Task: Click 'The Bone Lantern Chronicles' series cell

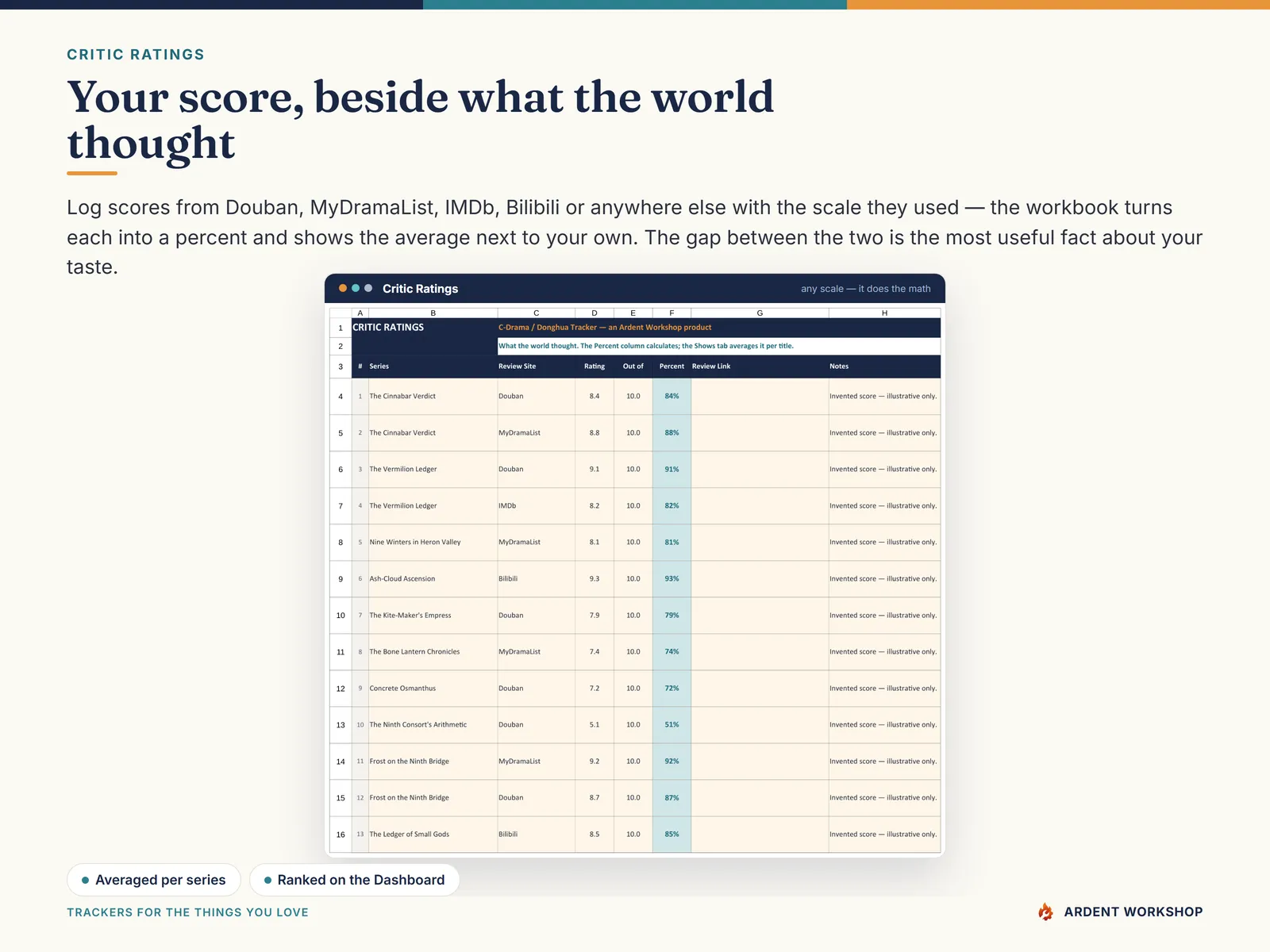Action: point(433,651)
